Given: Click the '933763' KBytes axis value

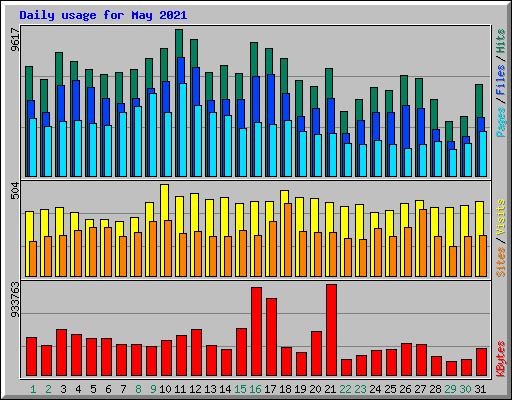Looking at the screenshot, I should [x=15, y=300].
